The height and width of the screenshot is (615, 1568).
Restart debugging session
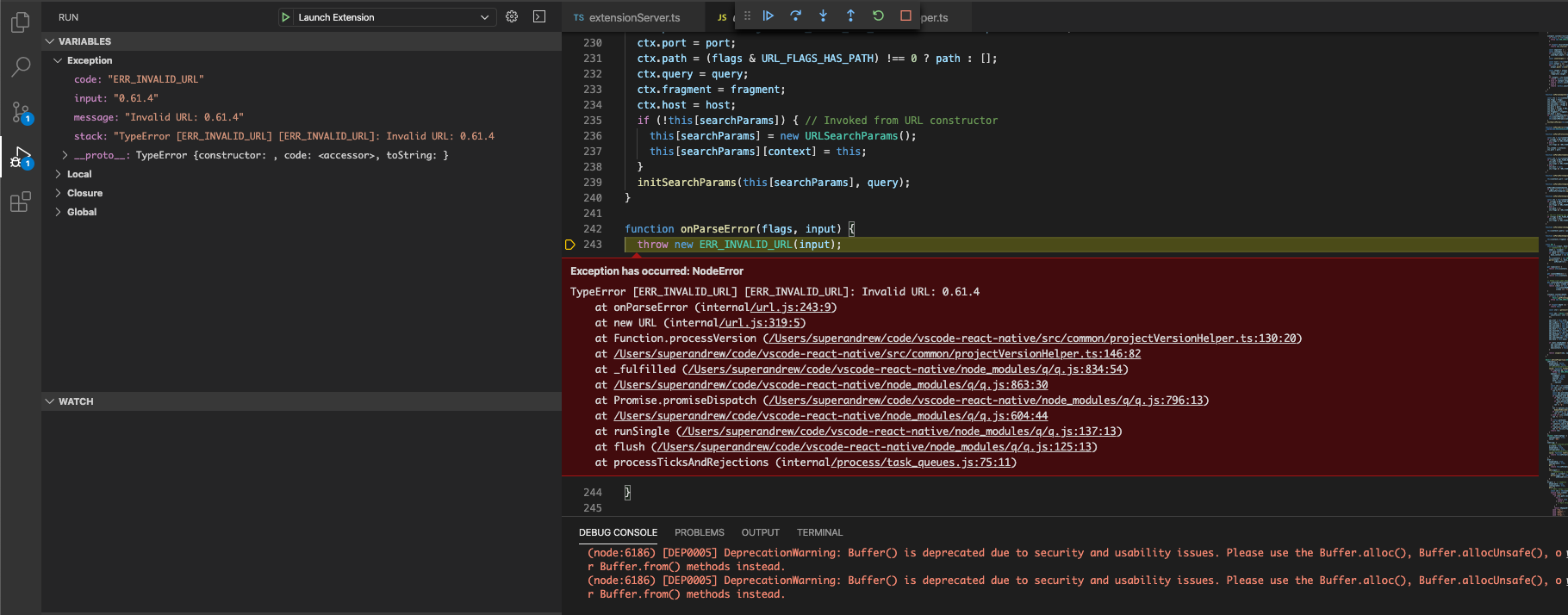(x=878, y=16)
